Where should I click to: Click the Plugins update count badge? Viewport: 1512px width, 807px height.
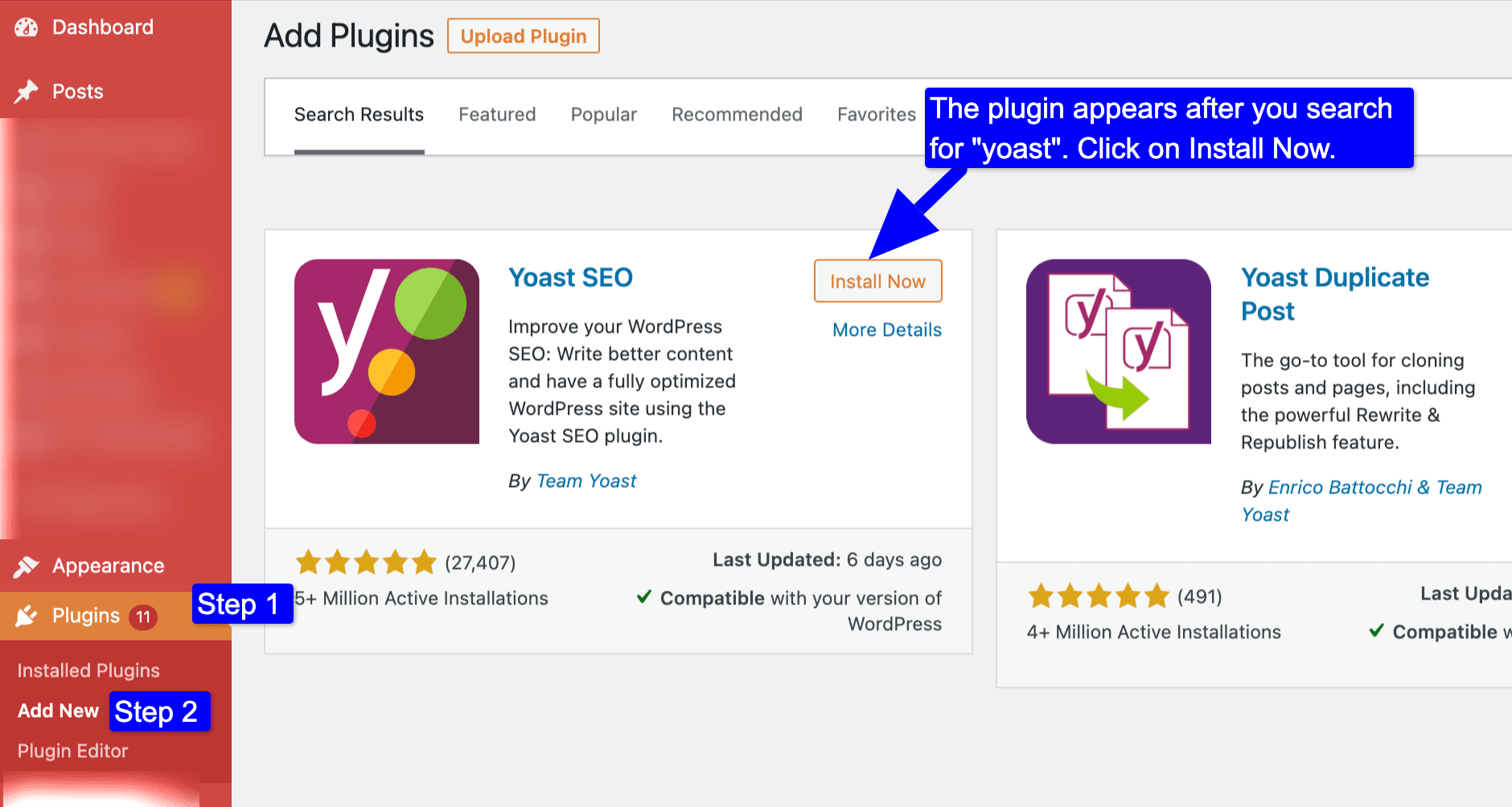point(143,617)
